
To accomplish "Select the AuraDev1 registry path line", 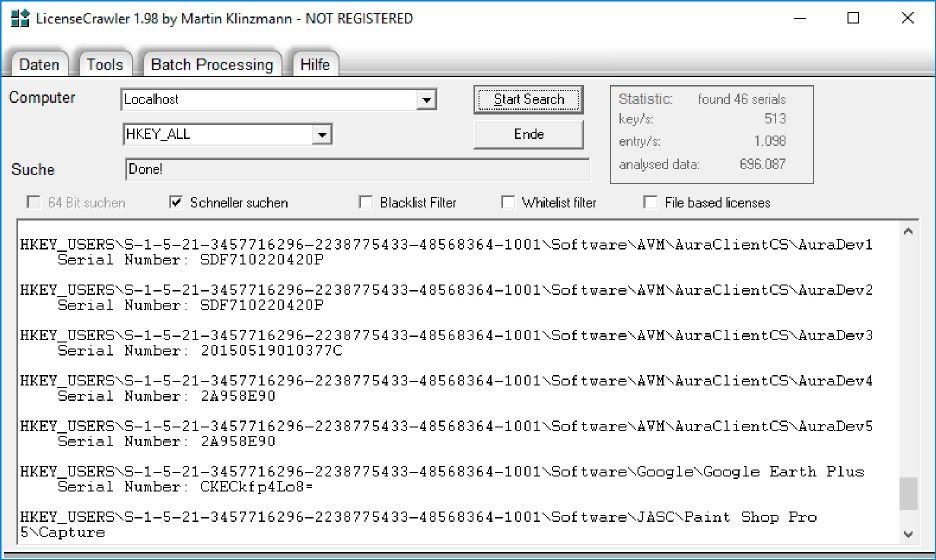I will click(x=446, y=244).
